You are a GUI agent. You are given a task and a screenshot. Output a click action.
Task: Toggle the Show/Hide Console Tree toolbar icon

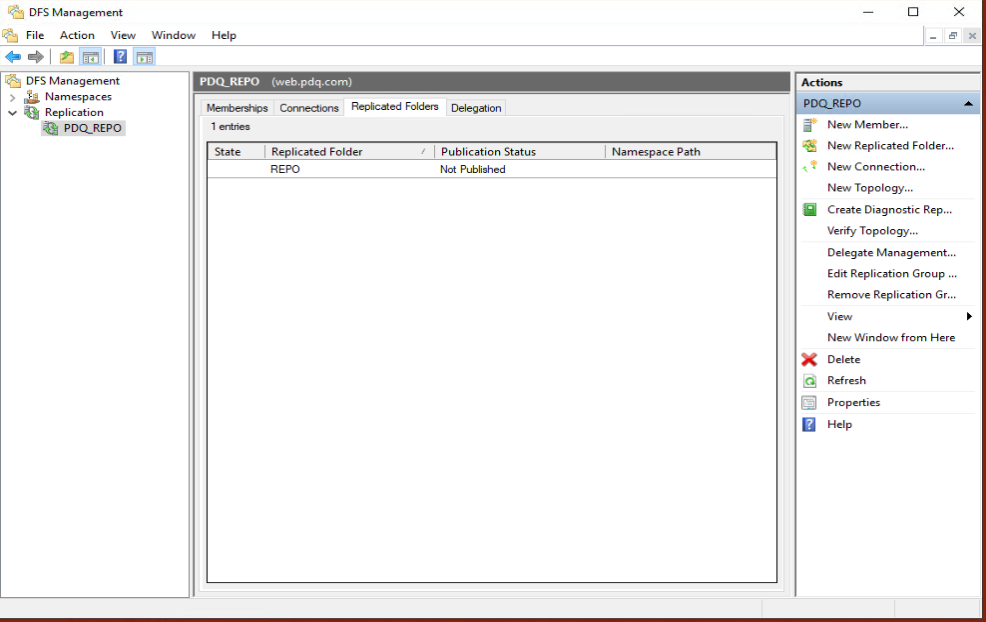click(91, 57)
